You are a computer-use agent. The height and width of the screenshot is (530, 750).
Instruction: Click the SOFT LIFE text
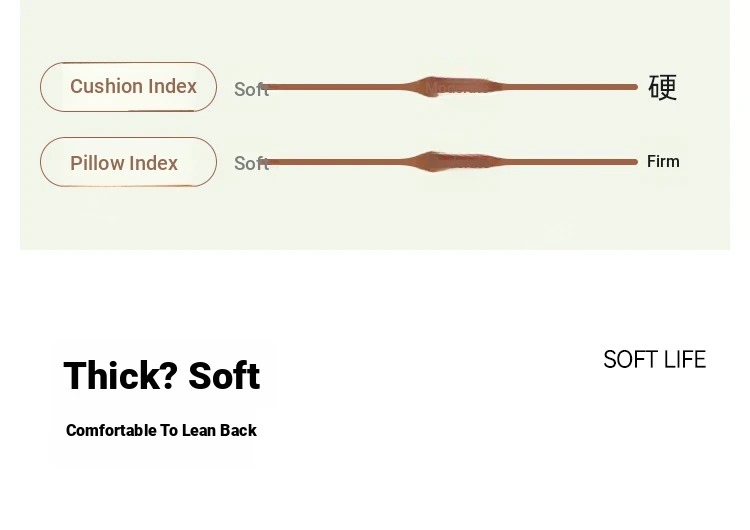(x=654, y=359)
